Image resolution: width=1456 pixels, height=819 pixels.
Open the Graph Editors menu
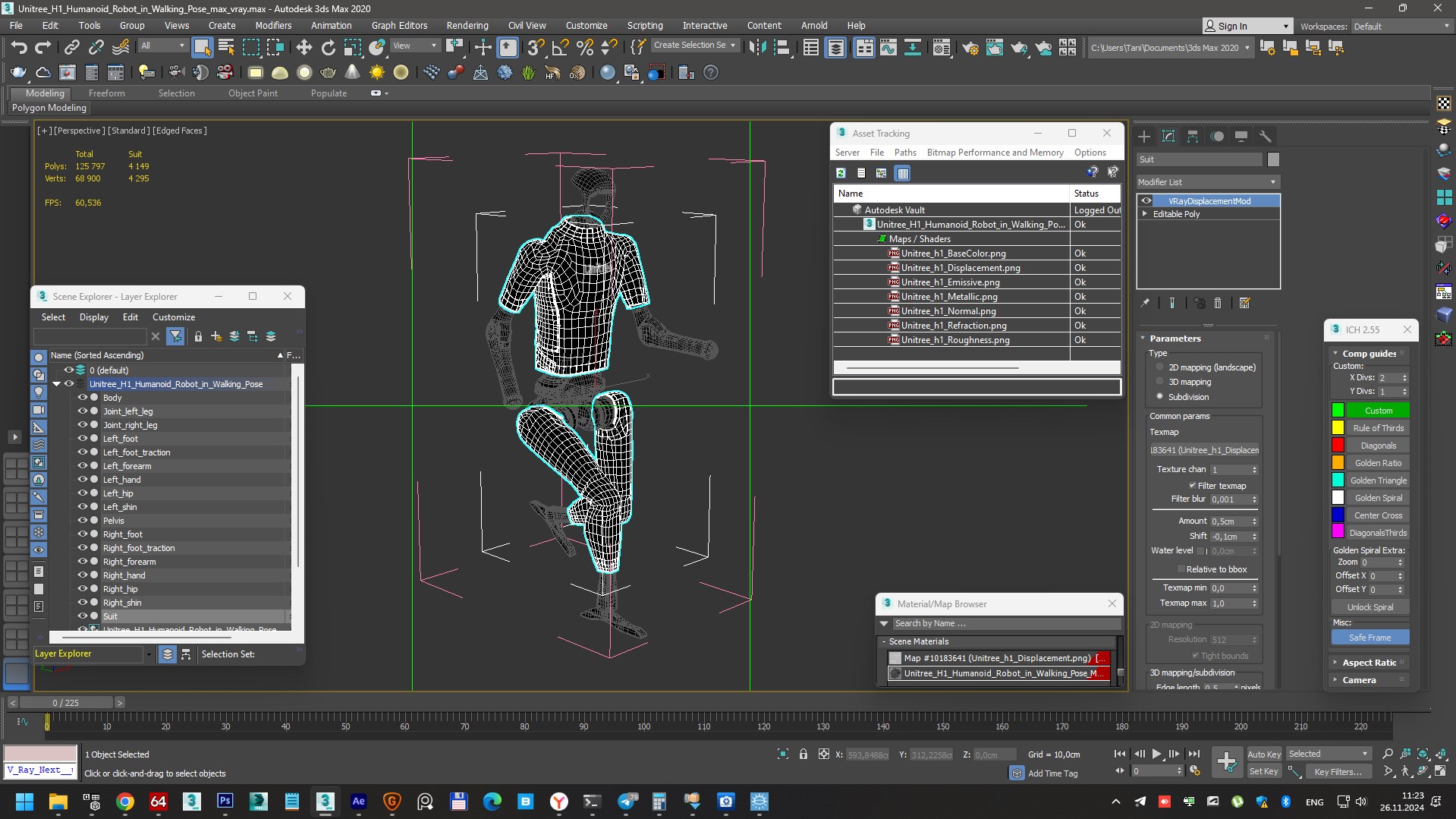point(399,25)
